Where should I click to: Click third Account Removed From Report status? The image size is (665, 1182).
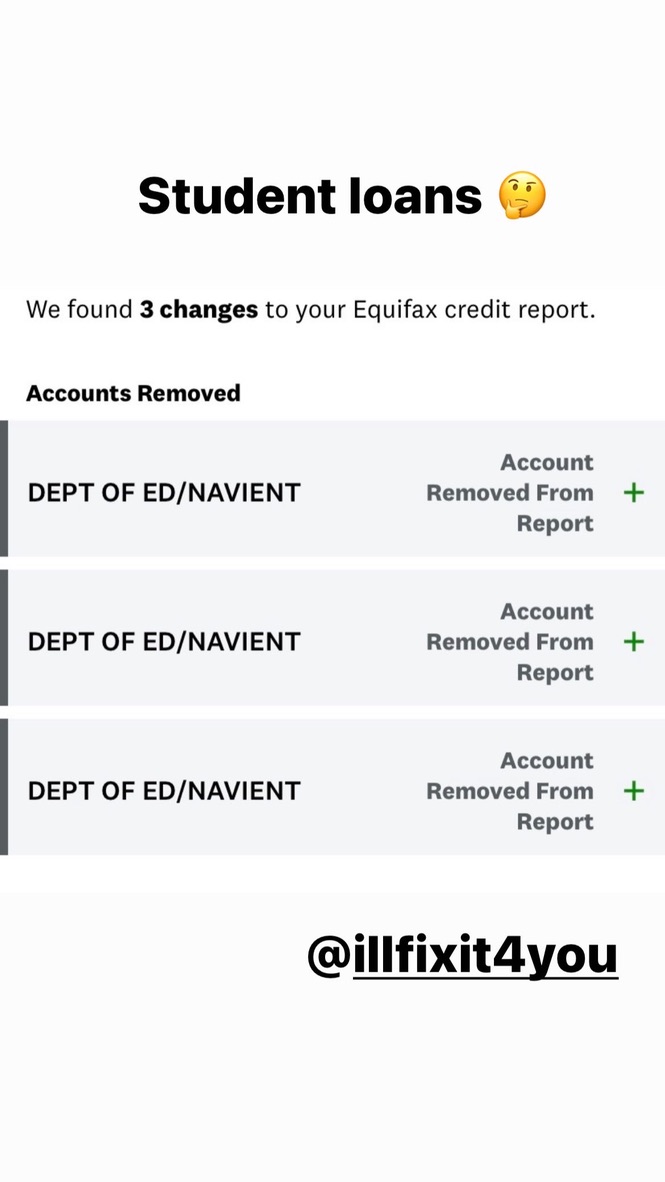[x=510, y=791]
